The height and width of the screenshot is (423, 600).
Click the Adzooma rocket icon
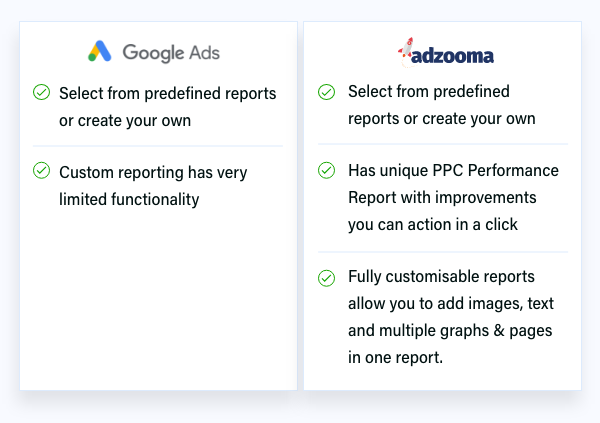coord(406,50)
